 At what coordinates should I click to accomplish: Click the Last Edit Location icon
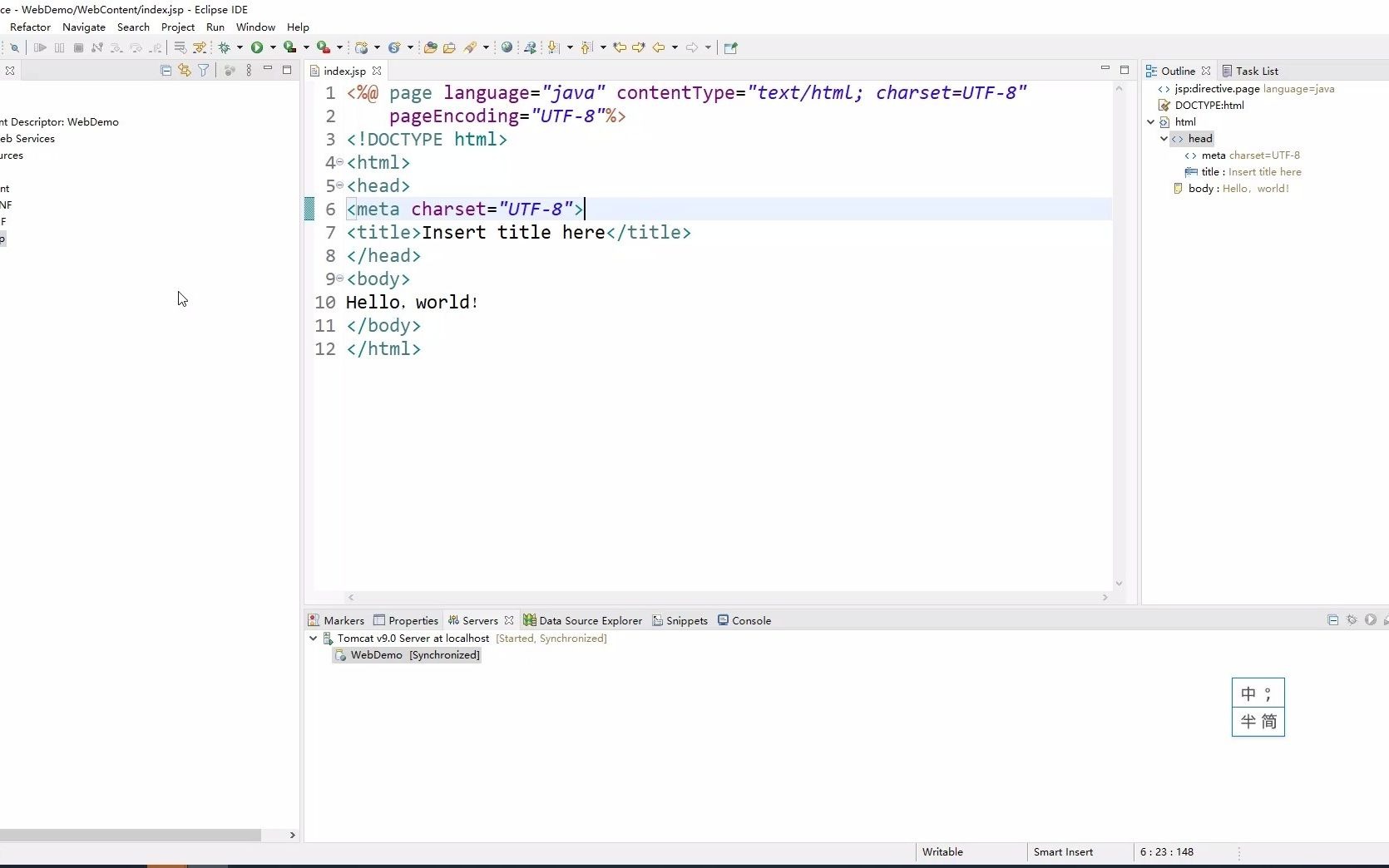pyautogui.click(x=620, y=47)
